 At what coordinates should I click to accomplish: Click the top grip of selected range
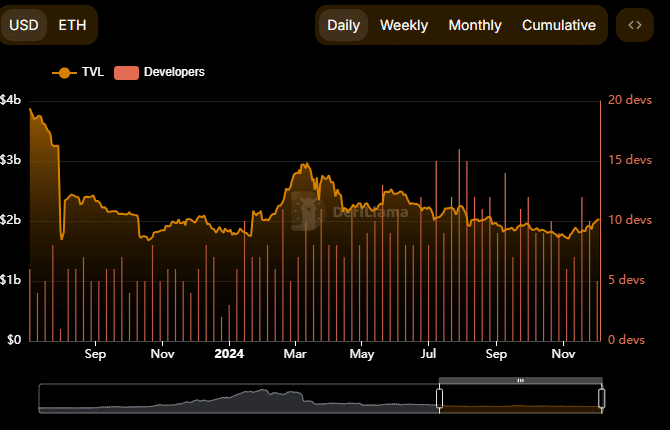click(x=520, y=381)
